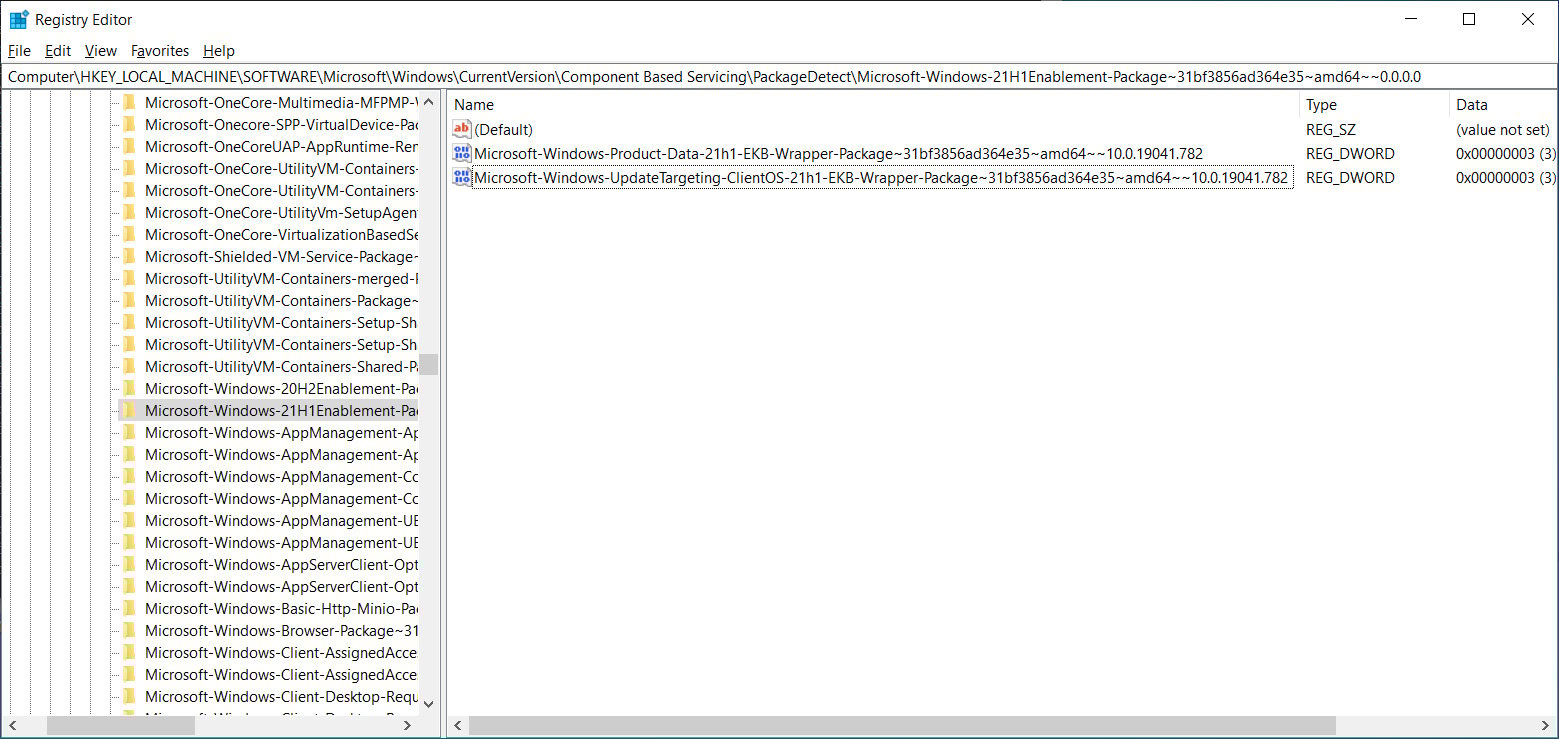This screenshot has height=739, width=1559.
Task: Select the Microsoft-UtilityVM-Containers-Package~ key
Action: click(x=281, y=300)
